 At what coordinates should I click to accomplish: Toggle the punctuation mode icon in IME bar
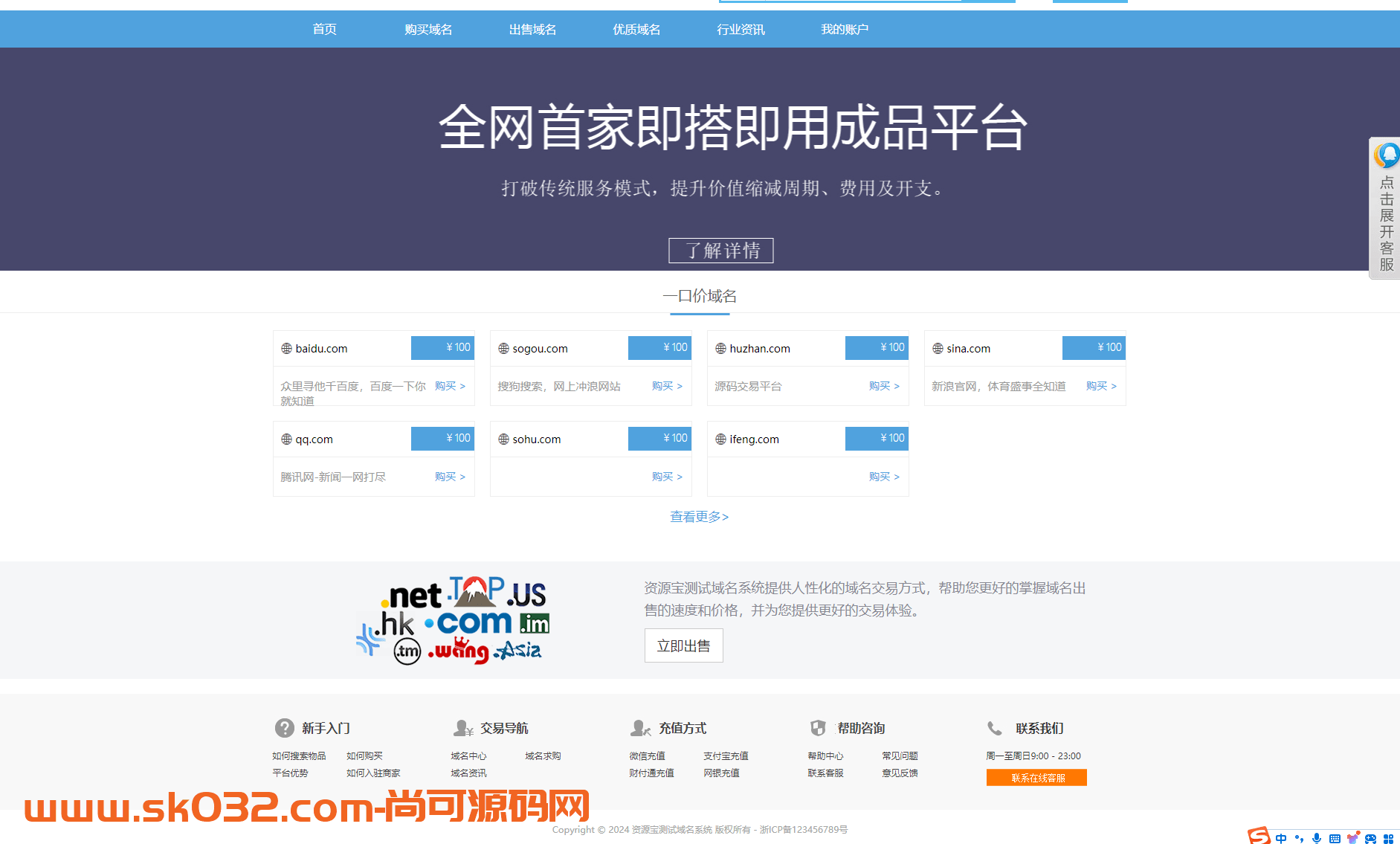(1299, 838)
